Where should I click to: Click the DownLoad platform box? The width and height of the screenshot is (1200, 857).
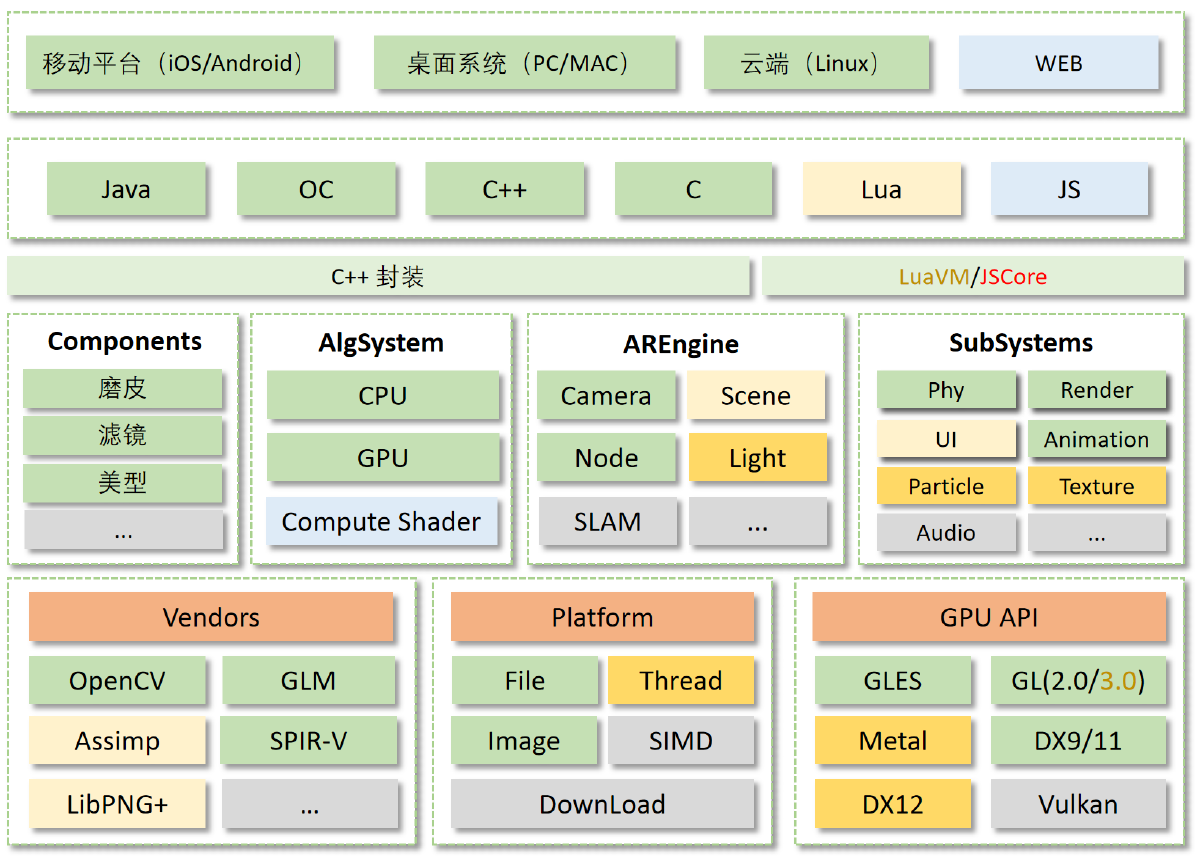602,804
